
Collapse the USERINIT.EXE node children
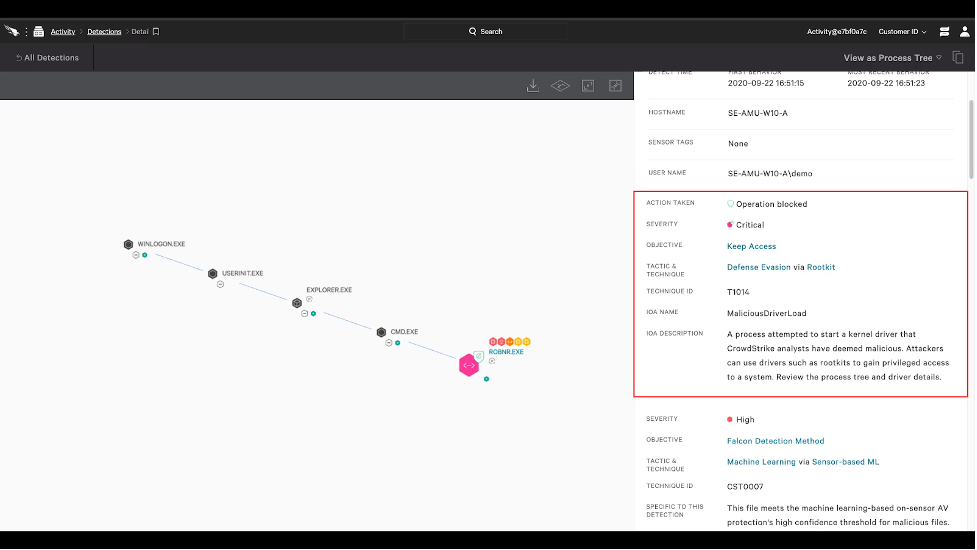click(x=220, y=284)
